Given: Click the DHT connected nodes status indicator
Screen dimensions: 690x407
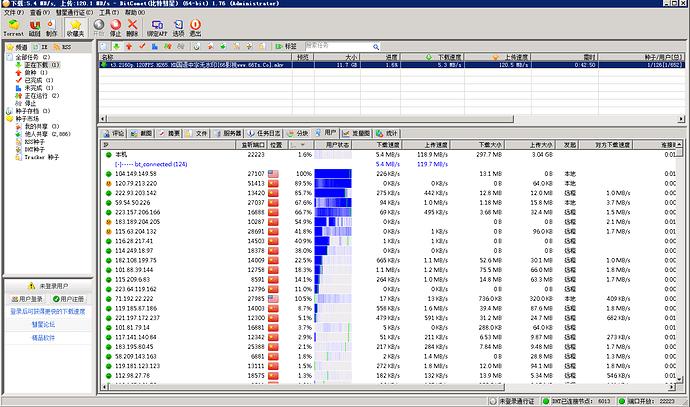Looking at the screenshot, I should pos(577,401).
